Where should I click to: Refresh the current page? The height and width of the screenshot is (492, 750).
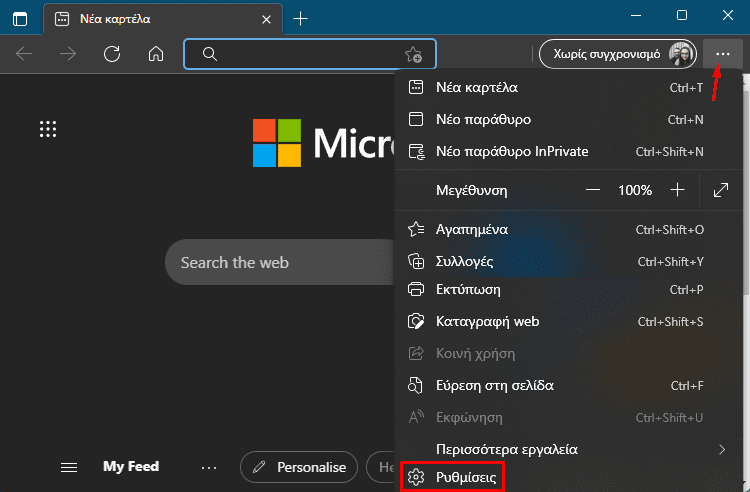[112, 54]
